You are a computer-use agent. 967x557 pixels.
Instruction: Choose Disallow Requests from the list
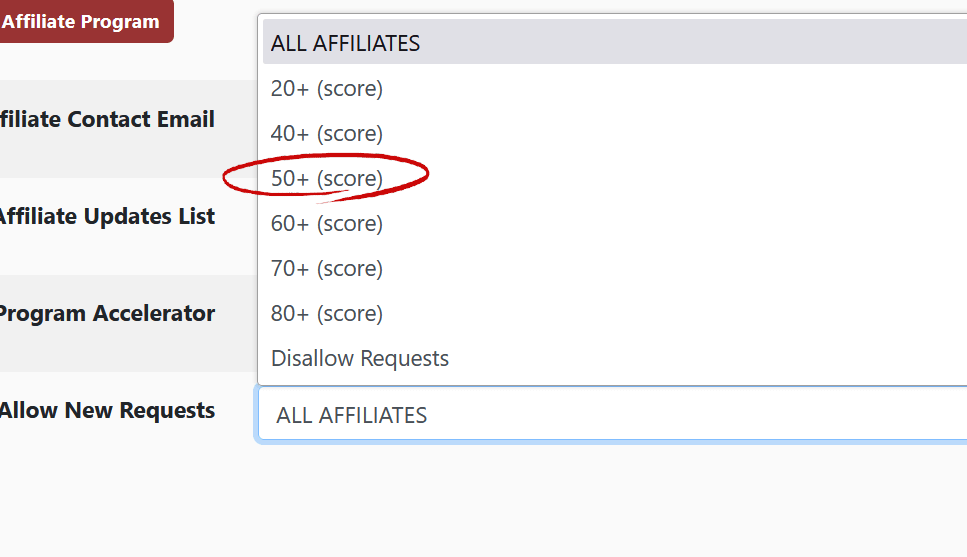(x=360, y=358)
